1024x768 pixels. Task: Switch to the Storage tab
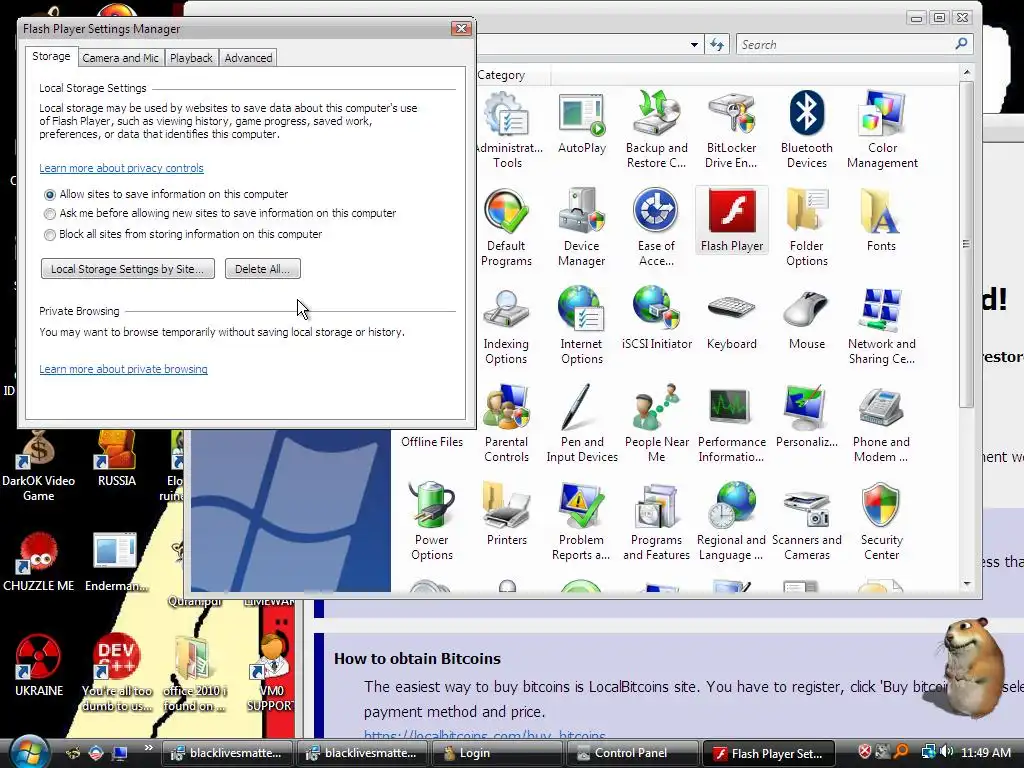51,56
